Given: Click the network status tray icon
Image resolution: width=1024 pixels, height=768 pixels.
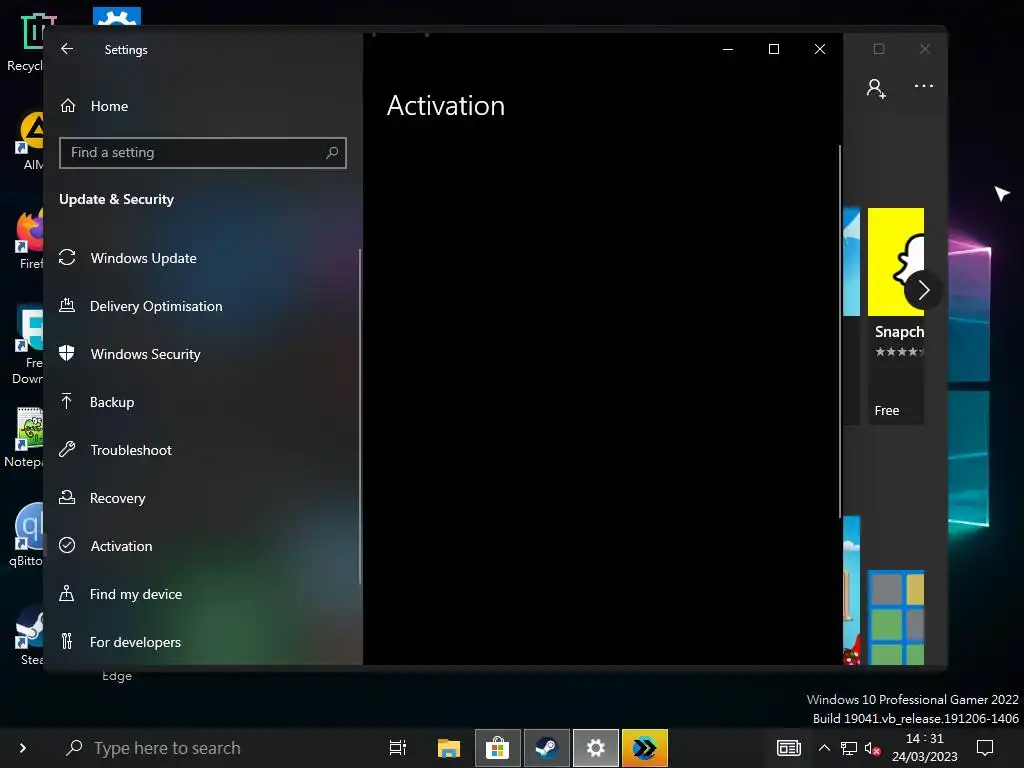Looking at the screenshot, I should point(848,748).
